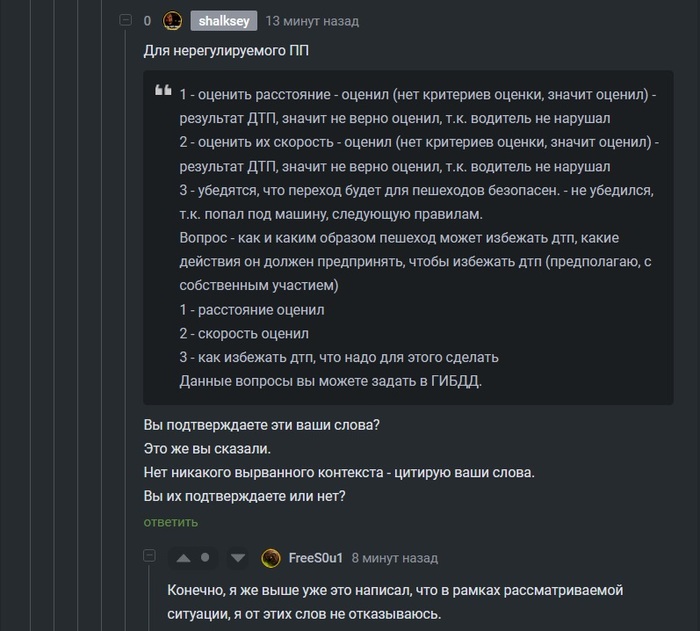Click the "ответить" reply link
This screenshot has height=631, width=700.
click(170, 522)
